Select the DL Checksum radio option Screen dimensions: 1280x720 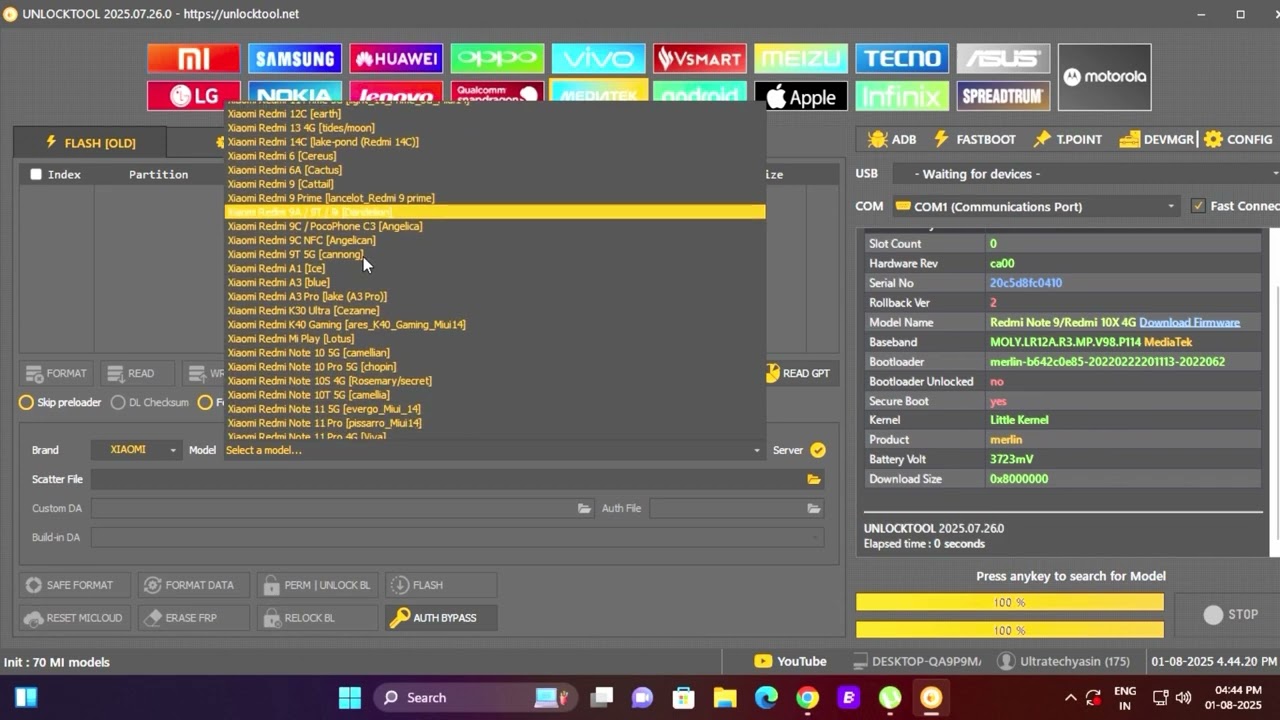click(149, 402)
